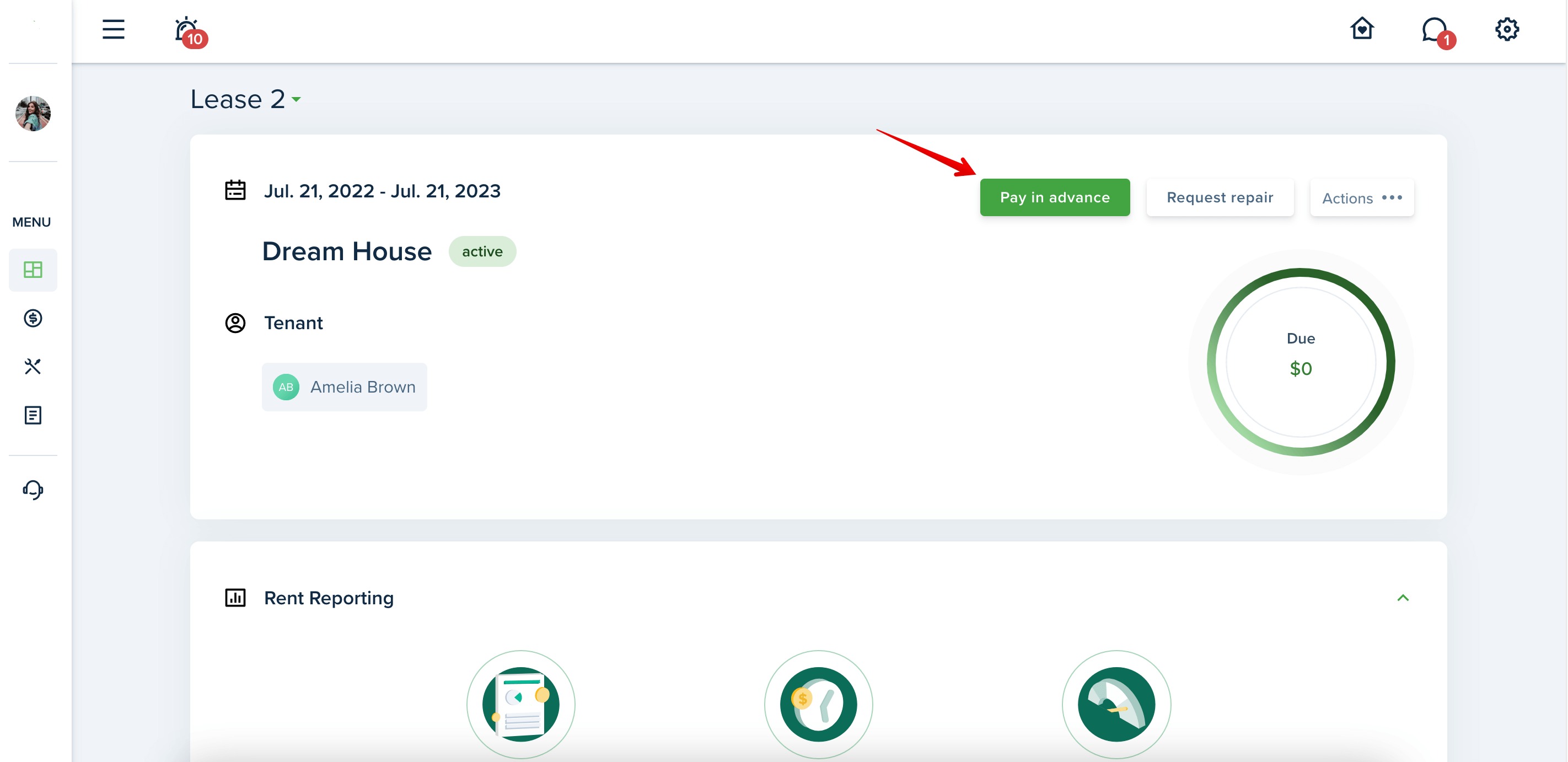Click the support headset icon in sidebar
The image size is (1568, 762).
pyautogui.click(x=33, y=490)
